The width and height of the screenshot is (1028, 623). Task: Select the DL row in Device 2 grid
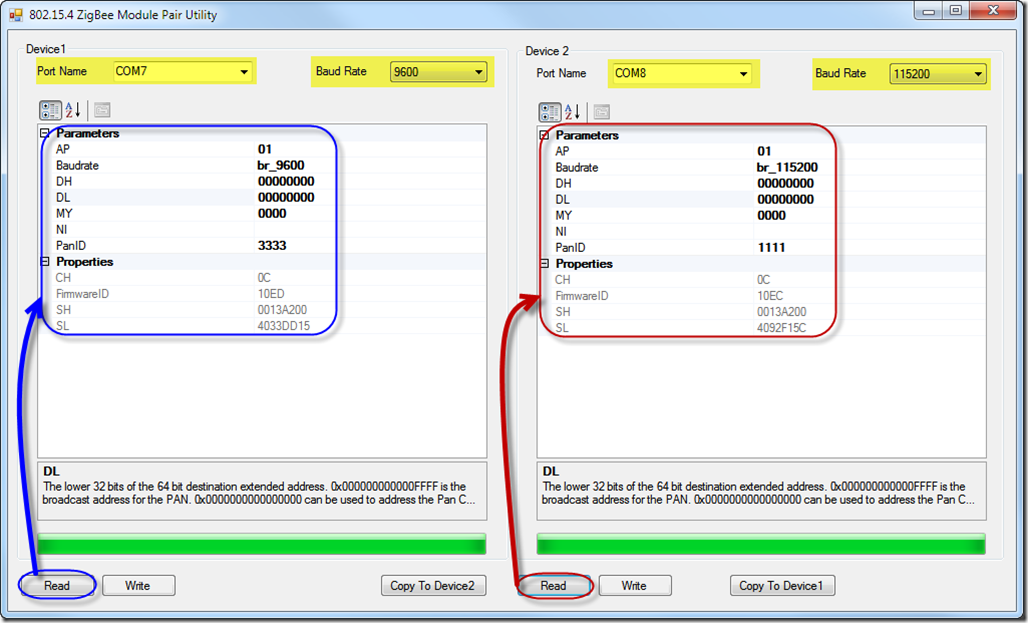pyautogui.click(x=761, y=199)
